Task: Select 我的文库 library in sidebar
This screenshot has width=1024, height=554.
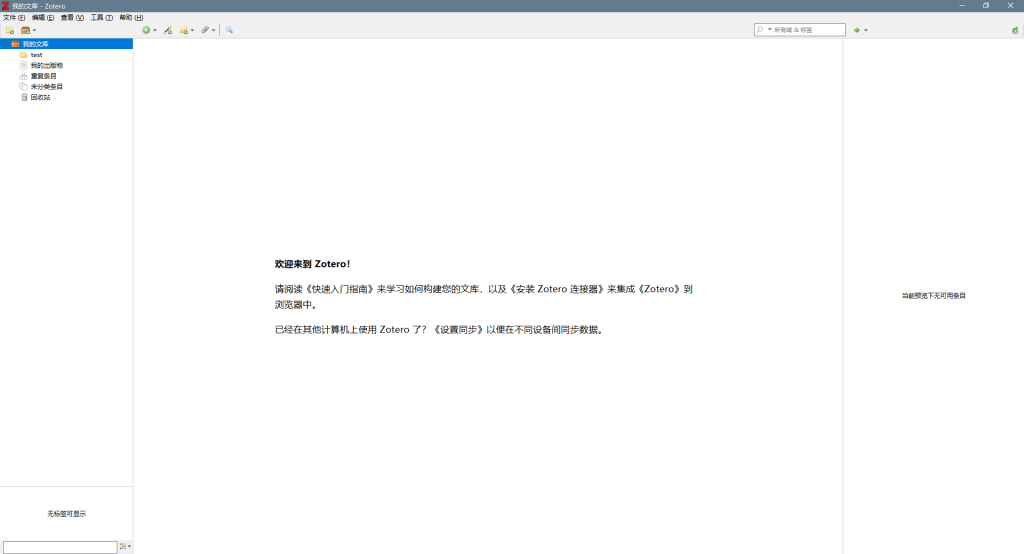Action: point(67,44)
